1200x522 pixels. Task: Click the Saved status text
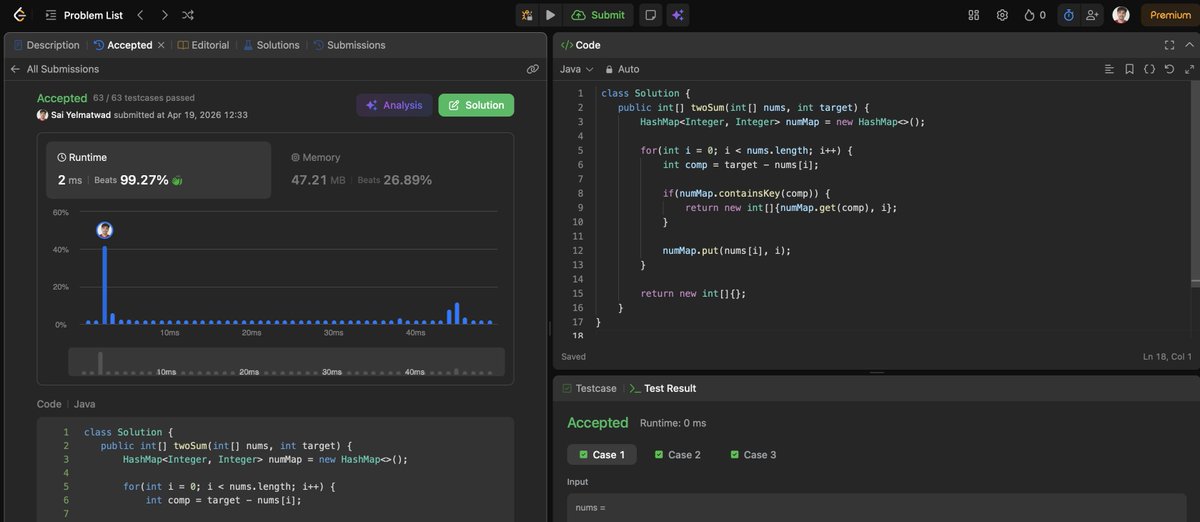pyautogui.click(x=574, y=356)
